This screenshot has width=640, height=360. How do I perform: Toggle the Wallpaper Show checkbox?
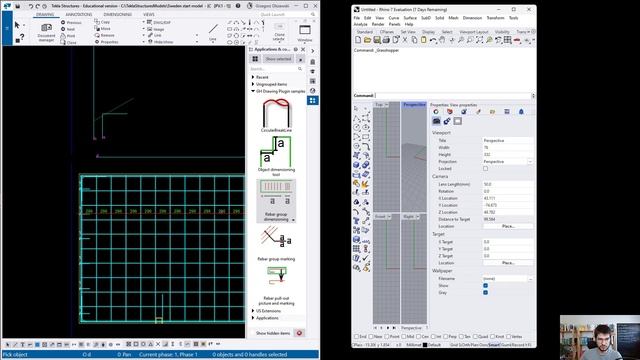click(x=485, y=286)
